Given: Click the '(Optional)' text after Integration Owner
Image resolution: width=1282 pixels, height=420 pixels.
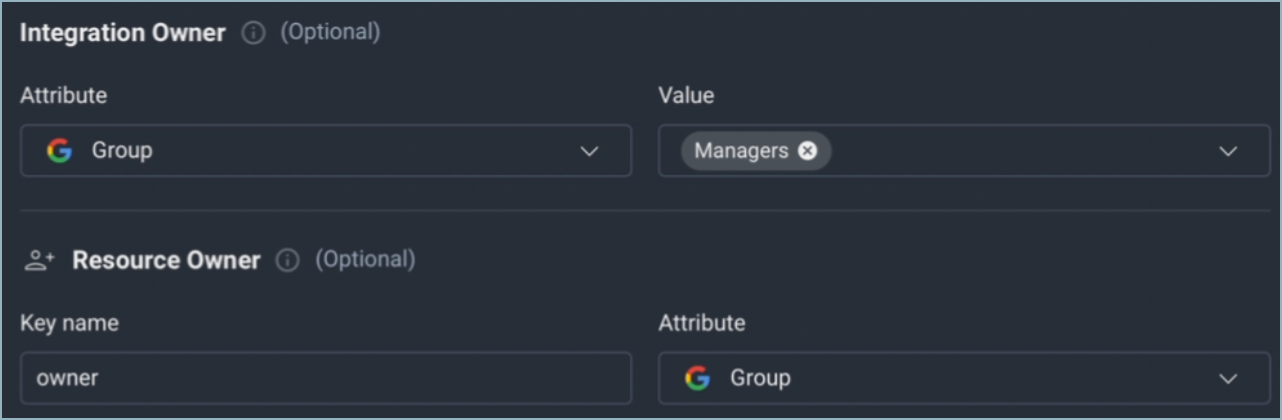Looking at the screenshot, I should [x=330, y=32].
